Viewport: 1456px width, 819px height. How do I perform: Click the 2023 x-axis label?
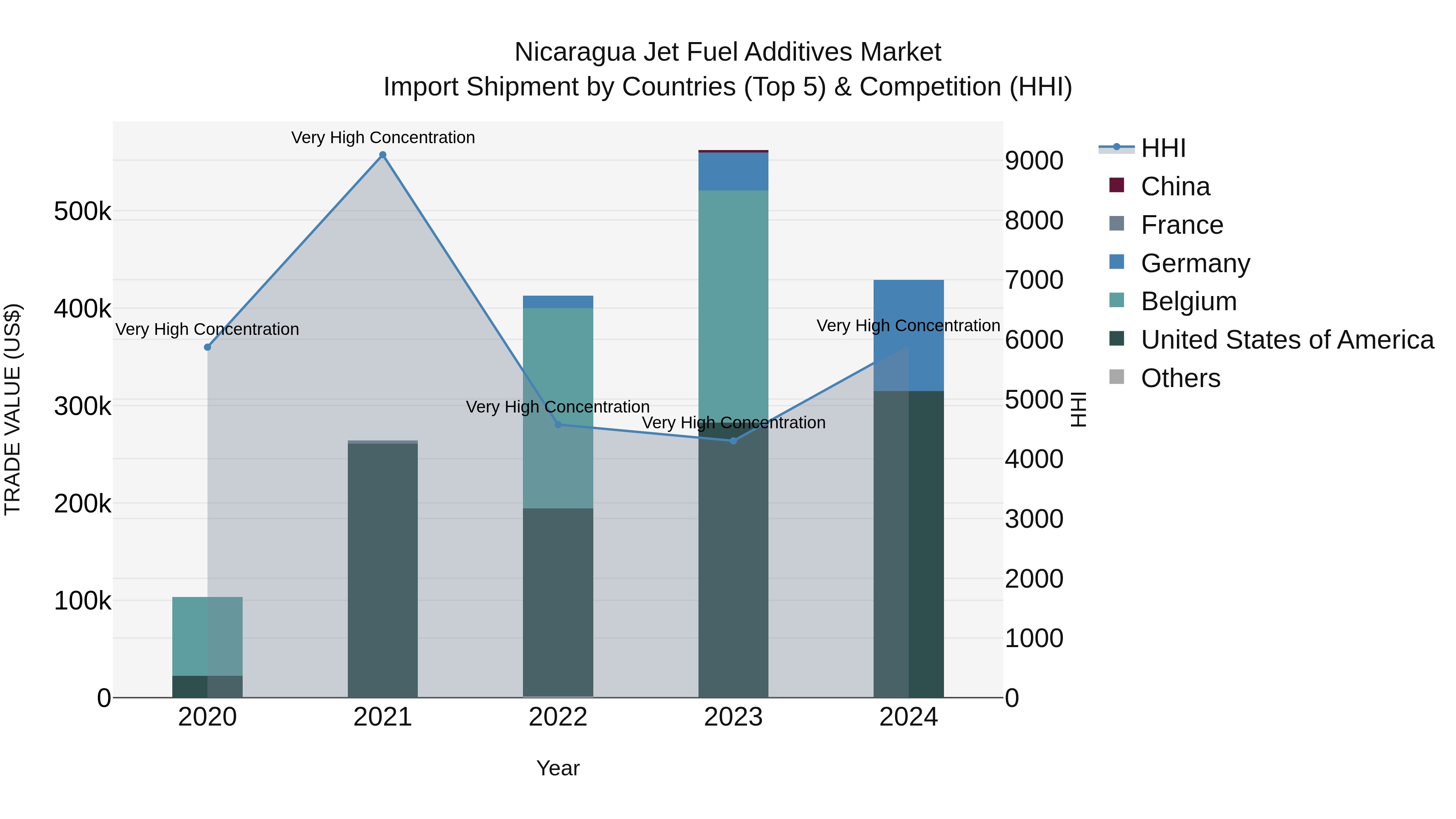[734, 717]
